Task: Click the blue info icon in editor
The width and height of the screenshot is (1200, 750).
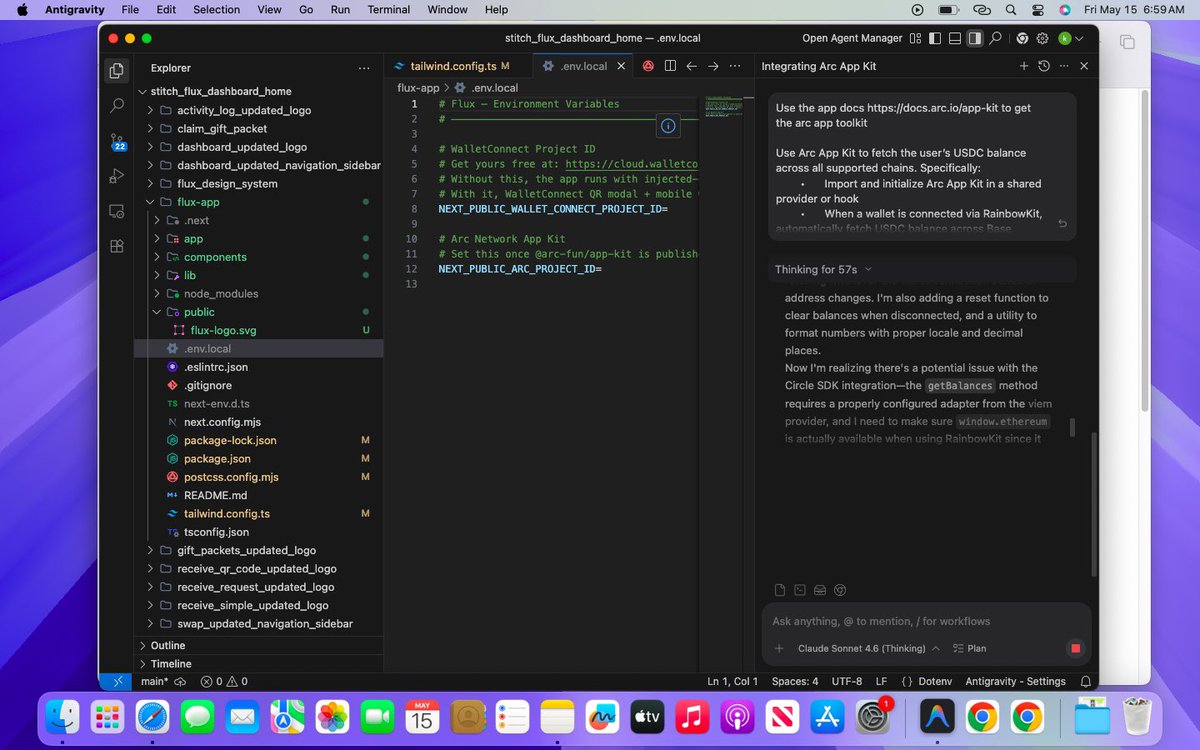Action: coord(669,125)
